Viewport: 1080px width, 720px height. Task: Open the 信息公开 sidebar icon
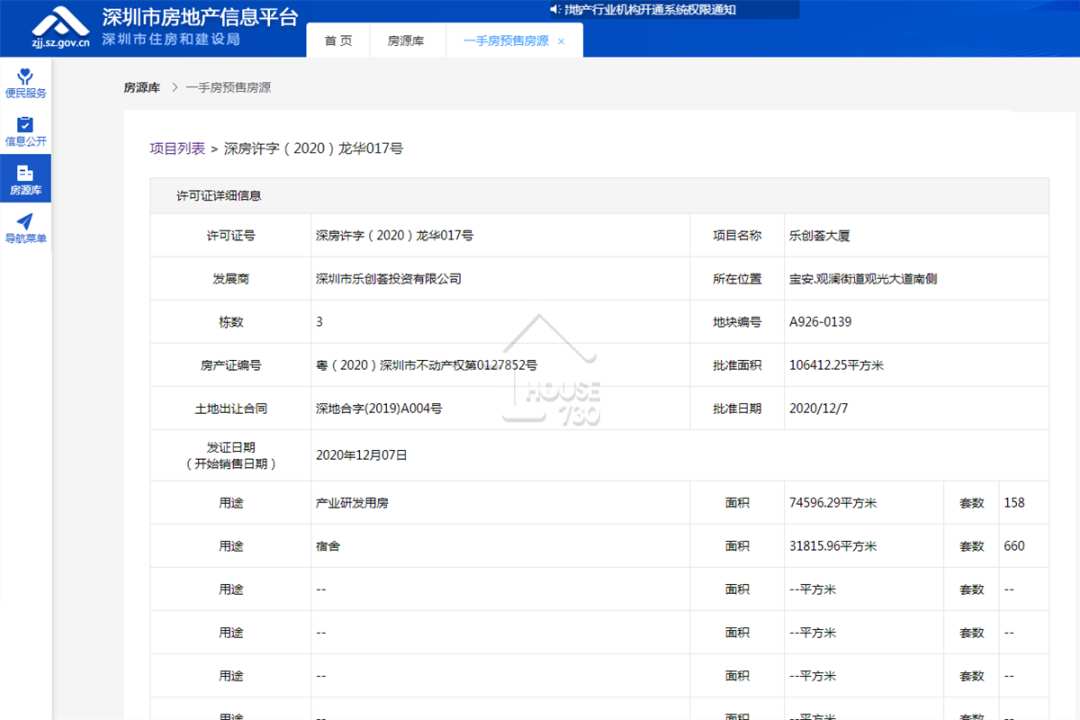click(25, 131)
